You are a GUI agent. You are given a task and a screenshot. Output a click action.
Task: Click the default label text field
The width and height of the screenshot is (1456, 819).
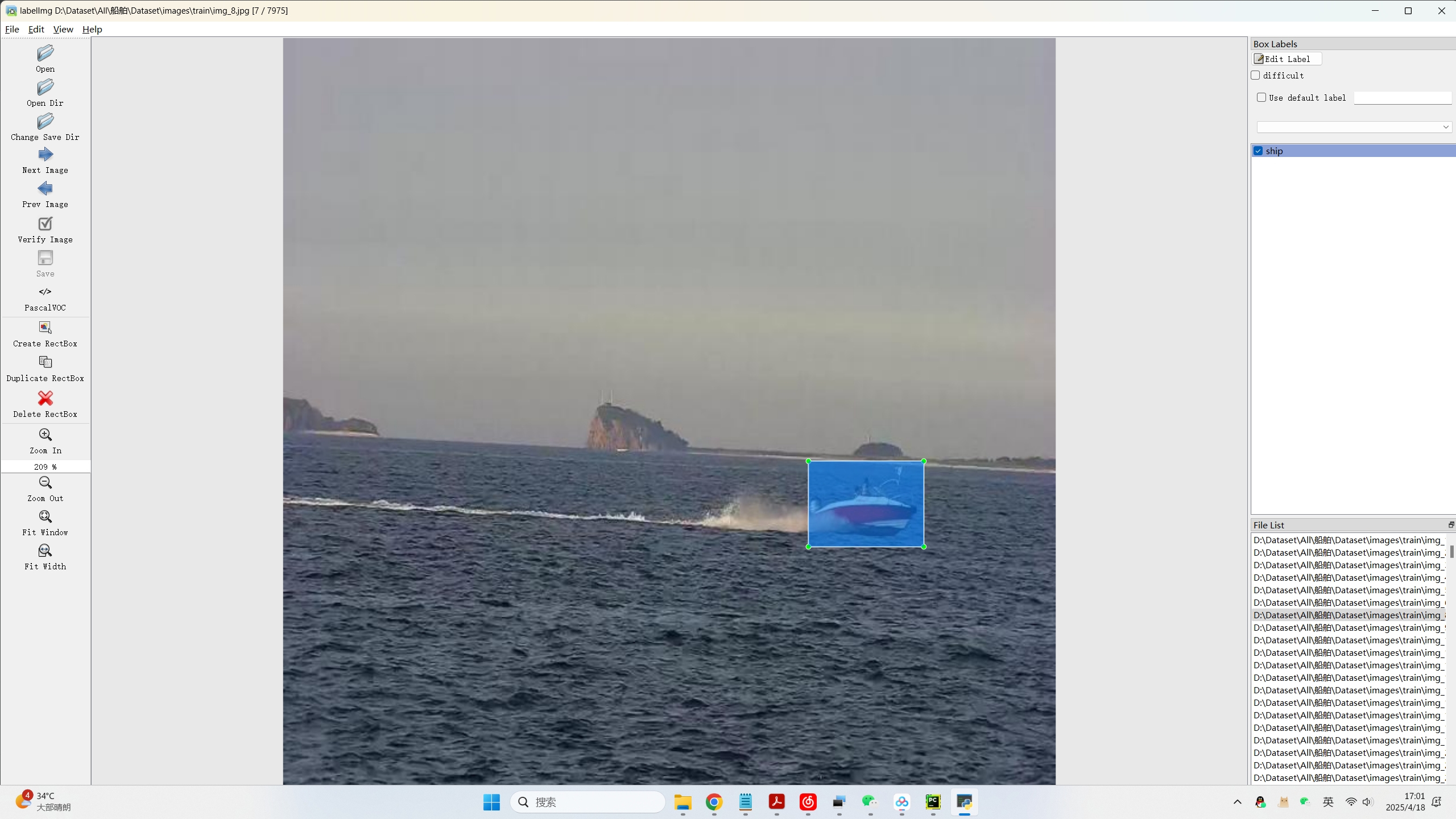pyautogui.click(x=1402, y=98)
